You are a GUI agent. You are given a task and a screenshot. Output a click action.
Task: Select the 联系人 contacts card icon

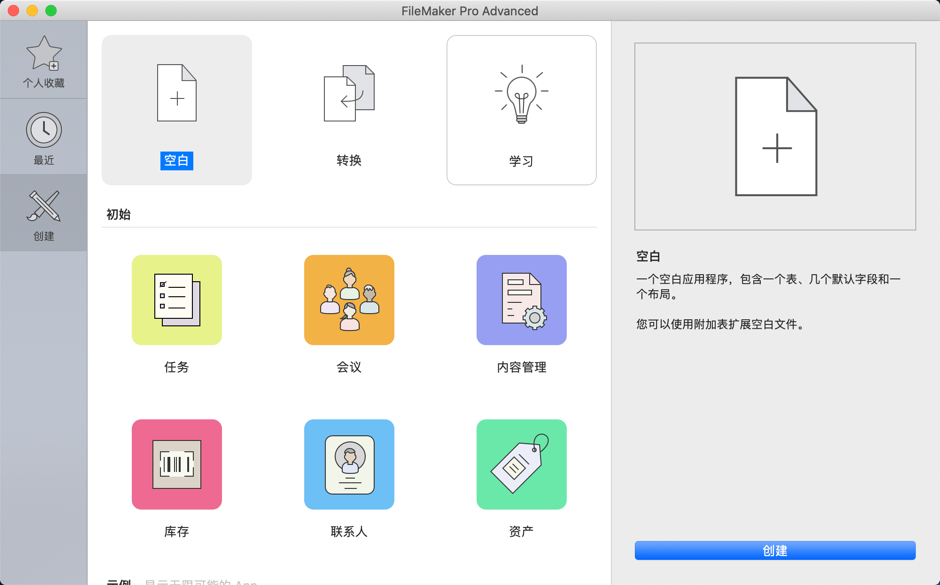[349, 464]
